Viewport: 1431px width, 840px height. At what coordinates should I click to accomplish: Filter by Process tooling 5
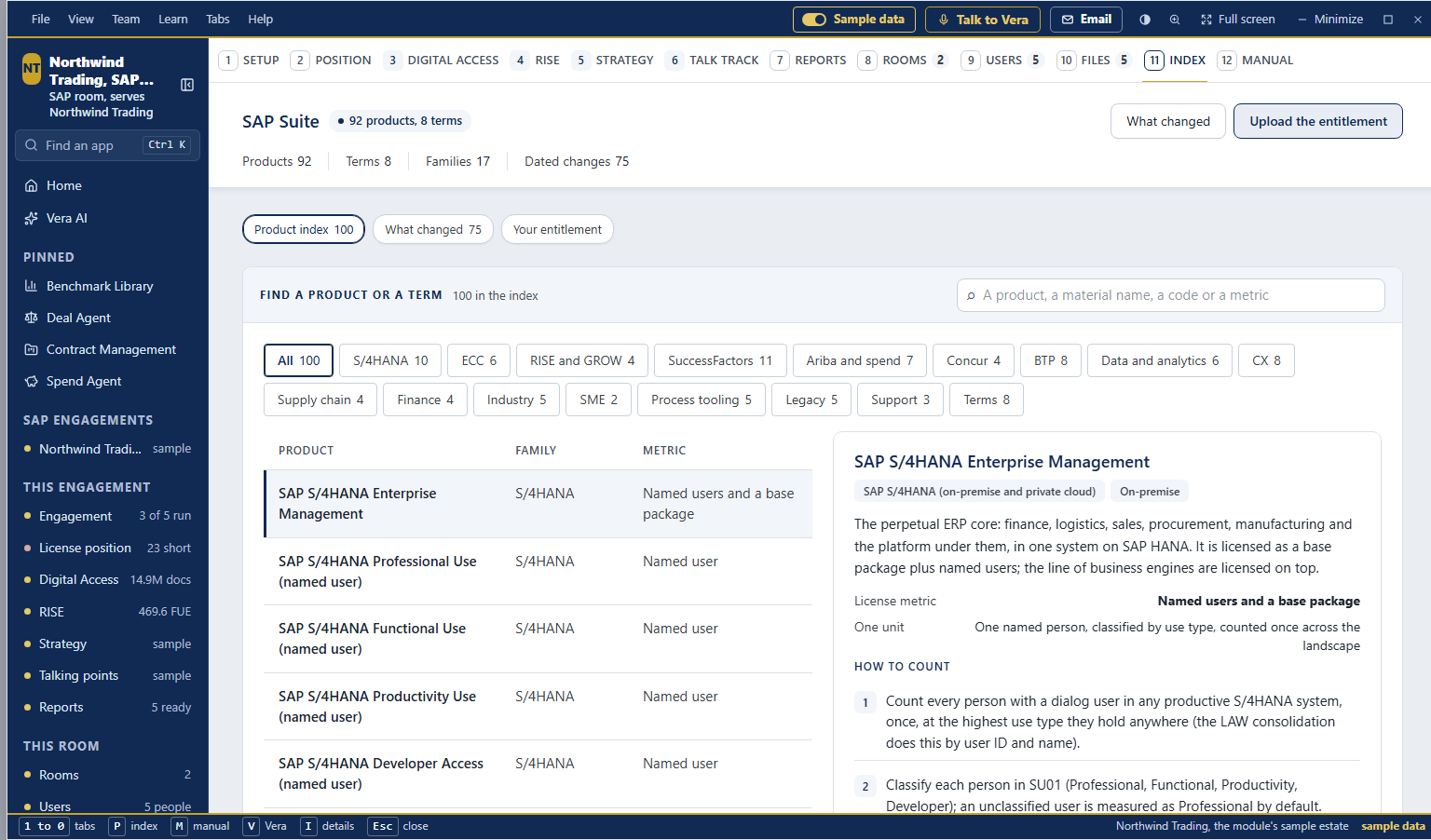coord(702,400)
